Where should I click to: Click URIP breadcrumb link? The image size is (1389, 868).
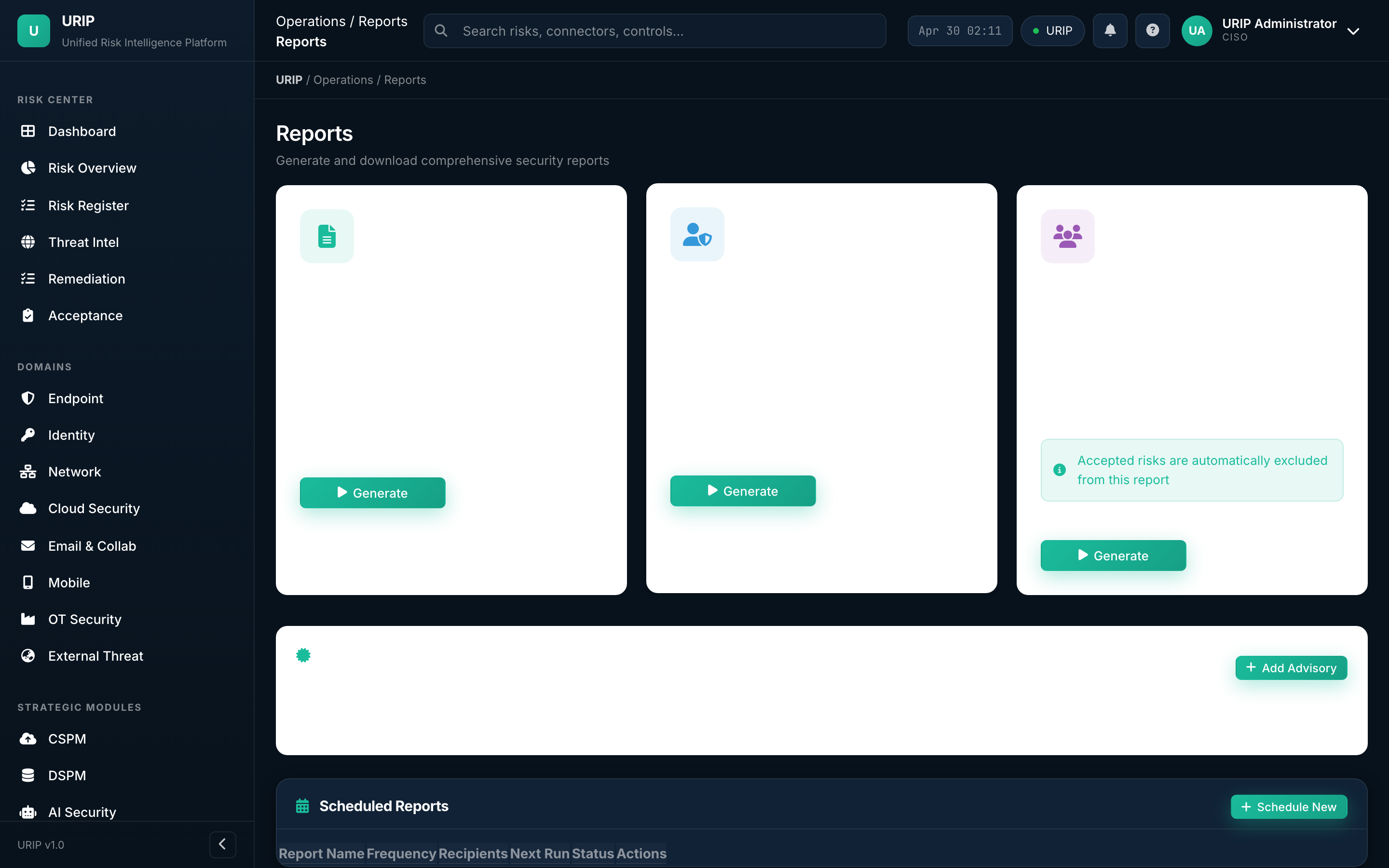[x=289, y=80]
